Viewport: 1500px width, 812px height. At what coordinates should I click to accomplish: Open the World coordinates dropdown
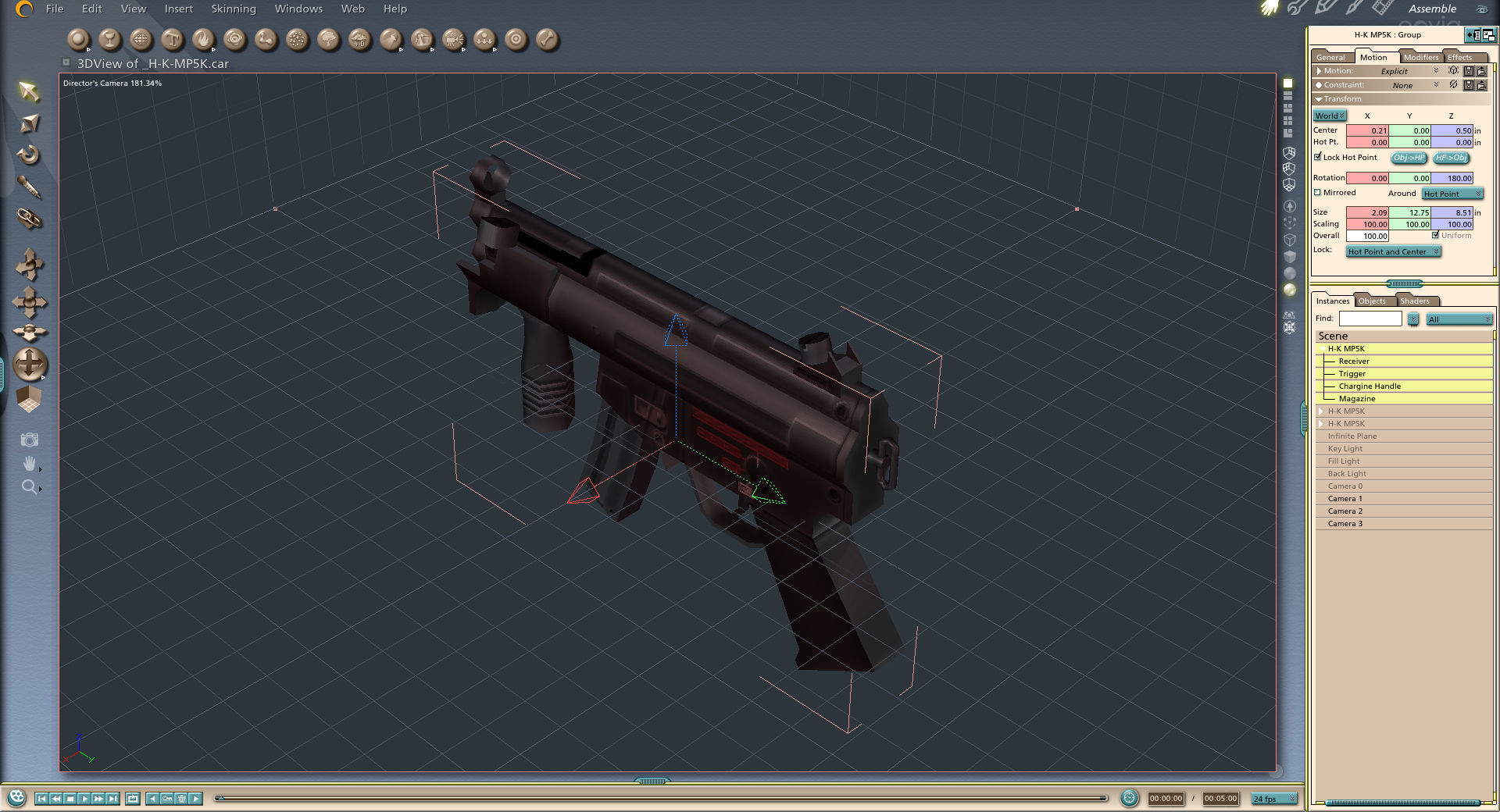point(1330,116)
